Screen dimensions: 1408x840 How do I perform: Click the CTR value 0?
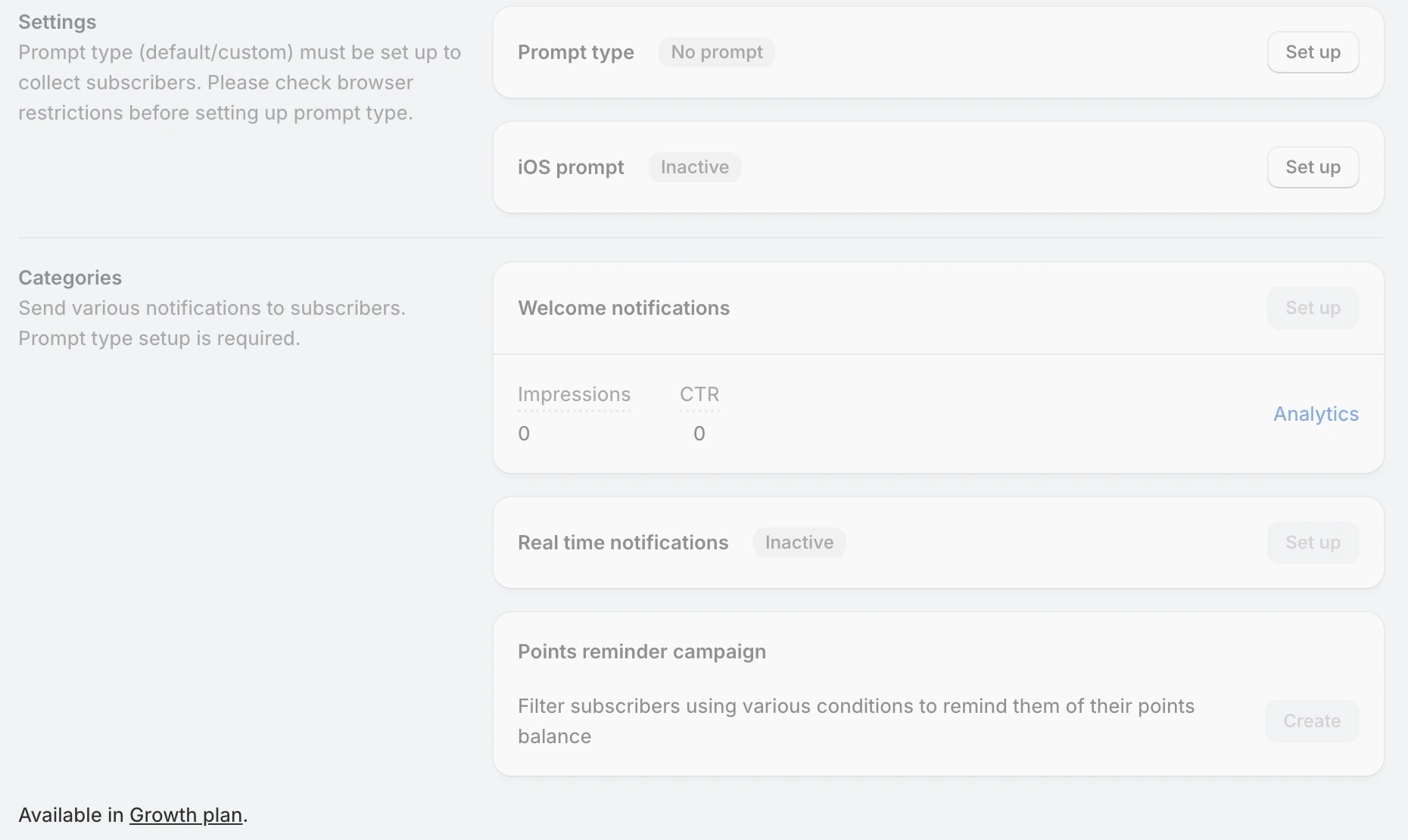tap(699, 434)
